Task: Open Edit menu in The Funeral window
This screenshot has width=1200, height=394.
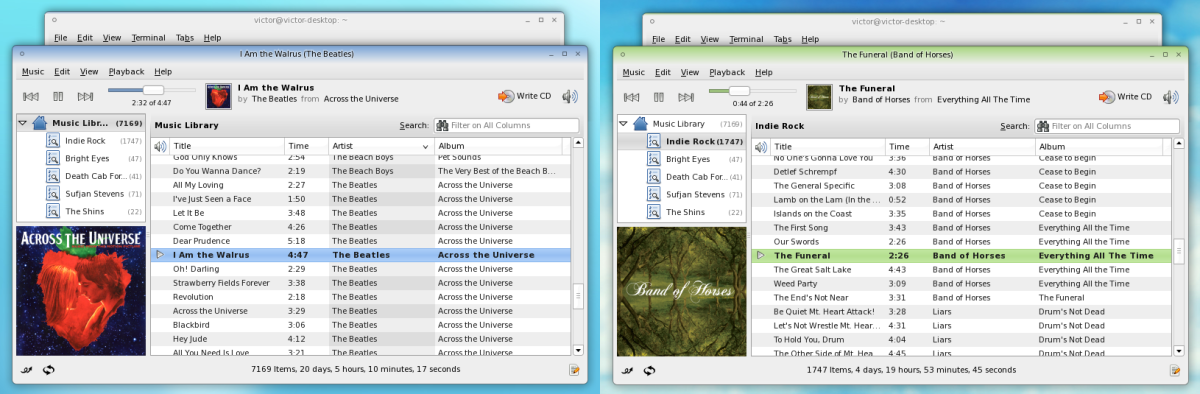Action: coord(662,71)
